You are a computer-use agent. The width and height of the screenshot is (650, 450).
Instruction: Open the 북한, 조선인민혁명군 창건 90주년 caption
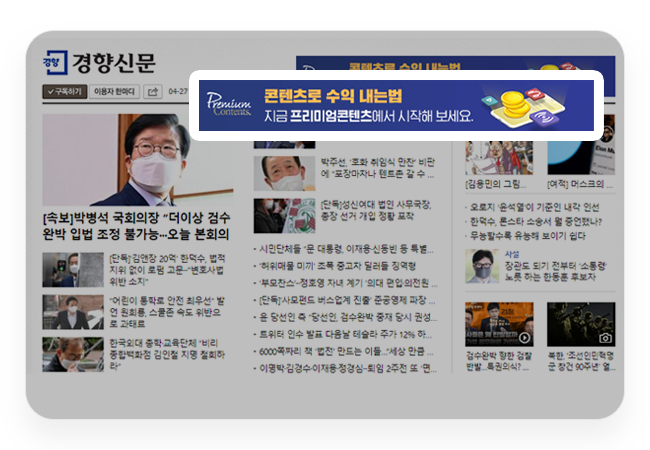[581, 361]
